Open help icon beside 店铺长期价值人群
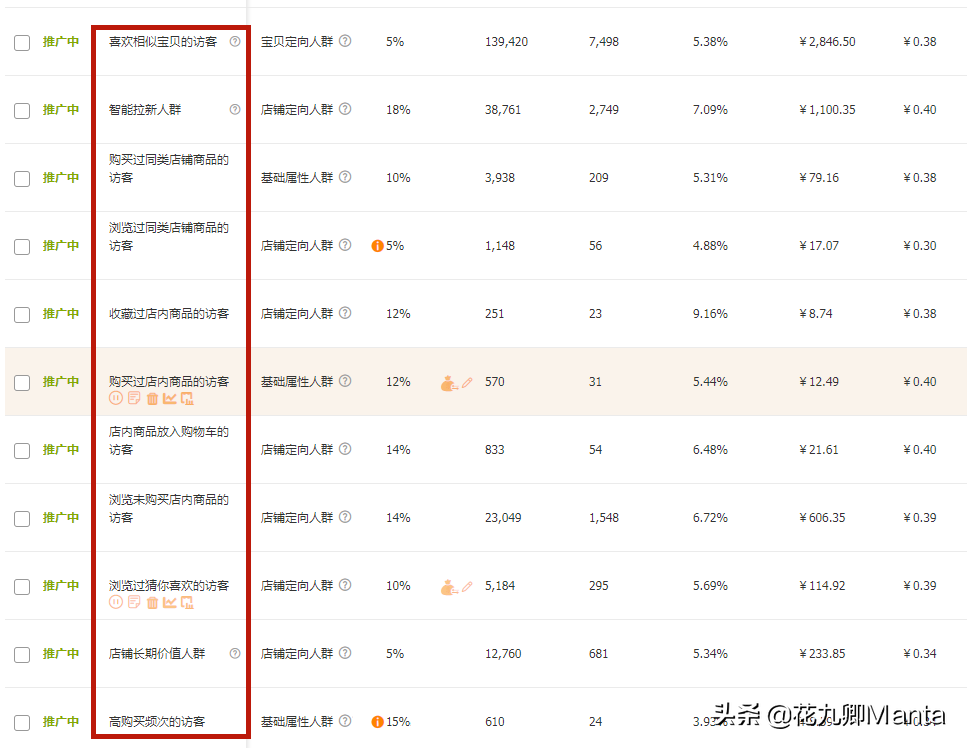 235,653
